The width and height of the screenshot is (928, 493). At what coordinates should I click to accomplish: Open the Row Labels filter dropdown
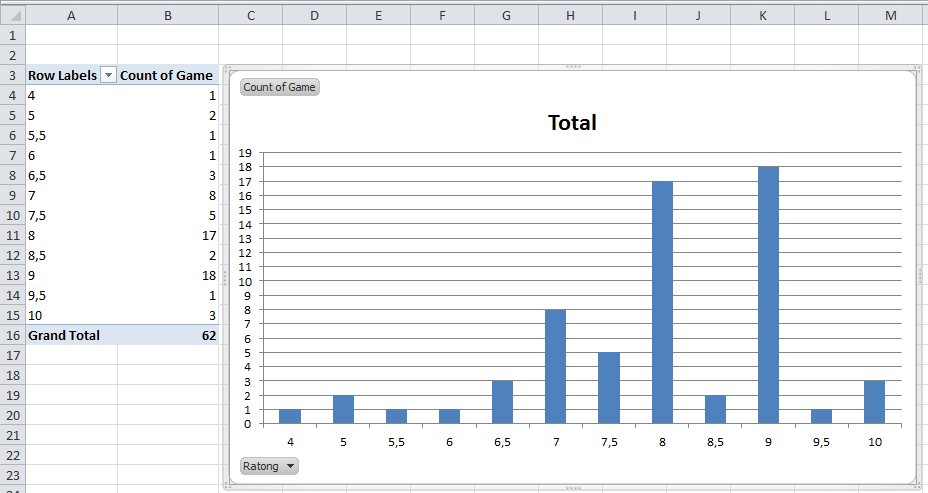click(108, 75)
